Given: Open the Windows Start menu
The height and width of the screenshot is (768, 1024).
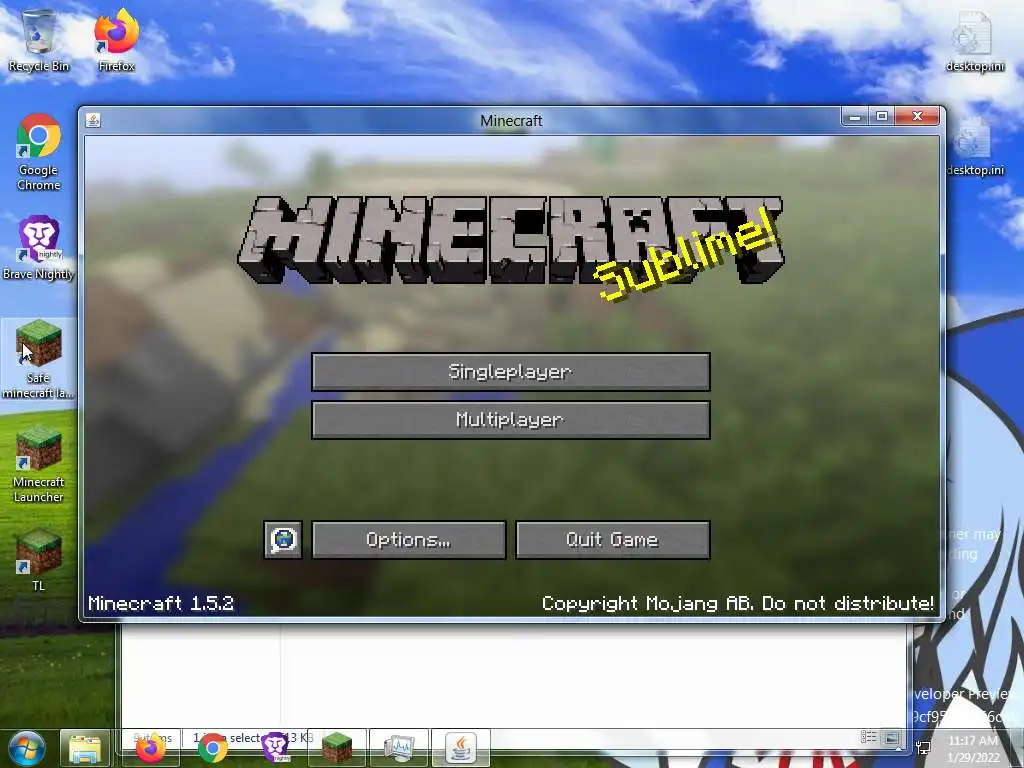Looking at the screenshot, I should point(27,748).
